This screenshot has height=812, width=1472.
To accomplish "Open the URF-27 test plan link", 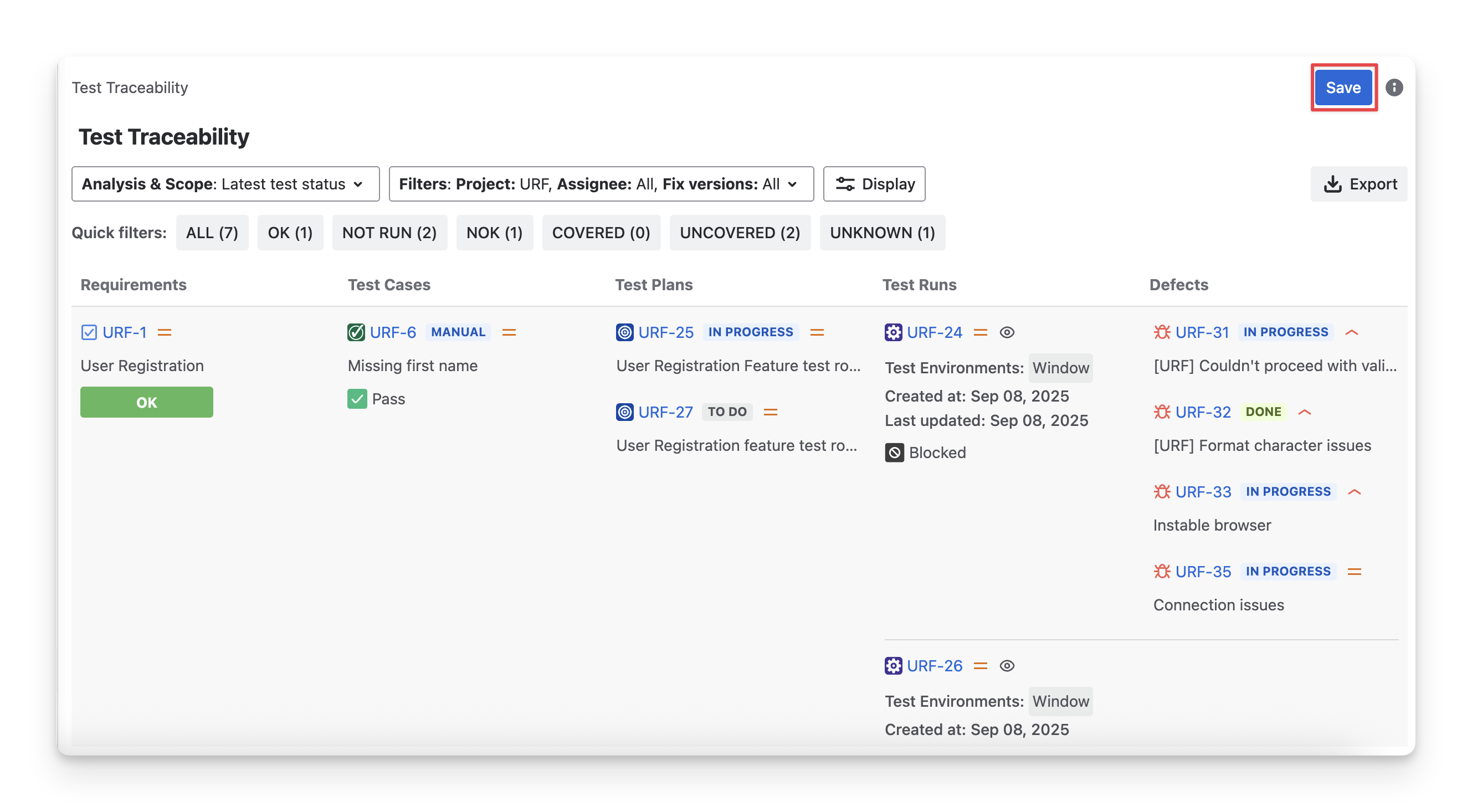I will click(665, 412).
